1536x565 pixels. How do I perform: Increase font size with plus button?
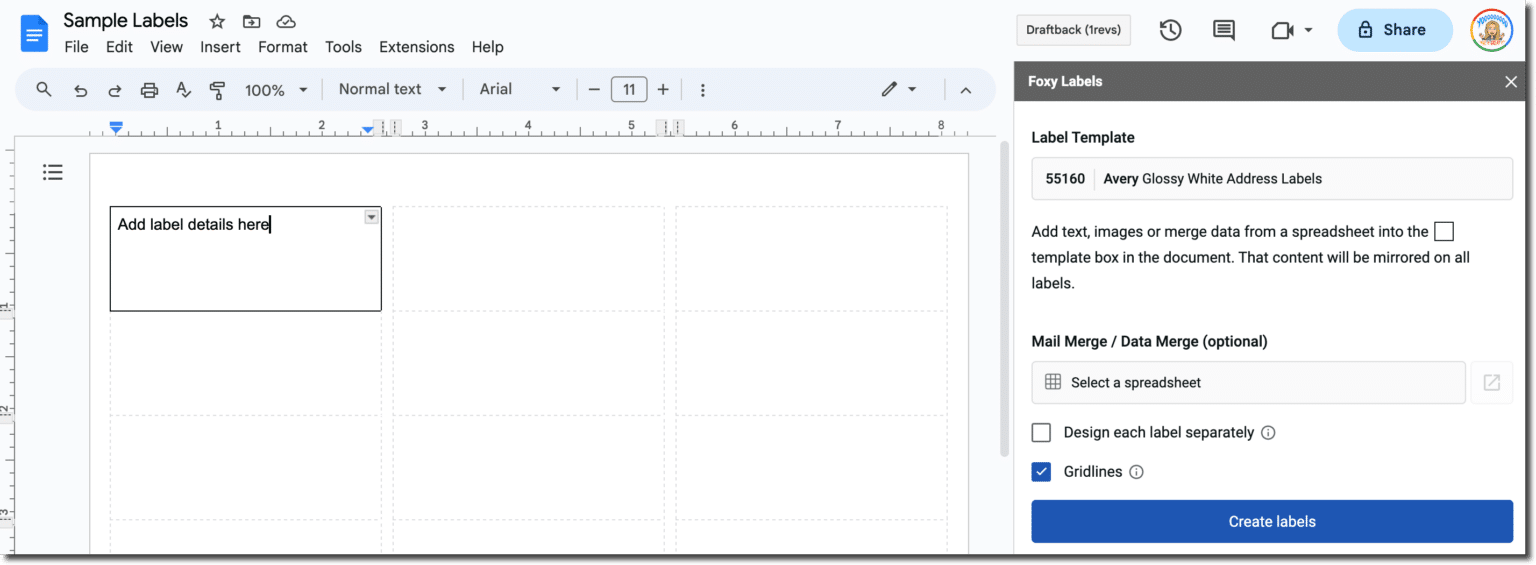[x=663, y=89]
